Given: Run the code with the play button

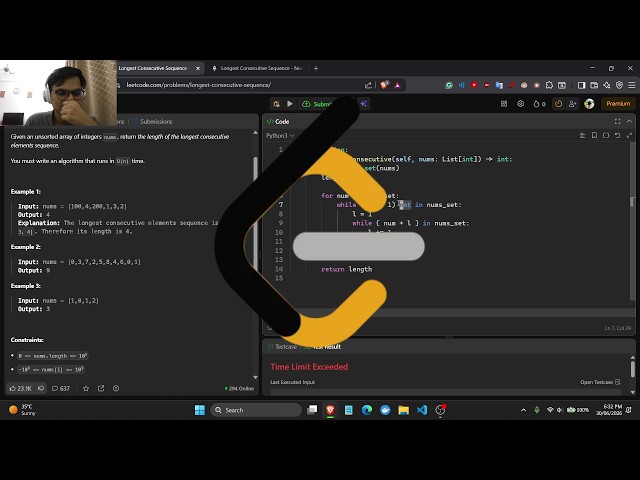Looking at the screenshot, I should tap(290, 104).
